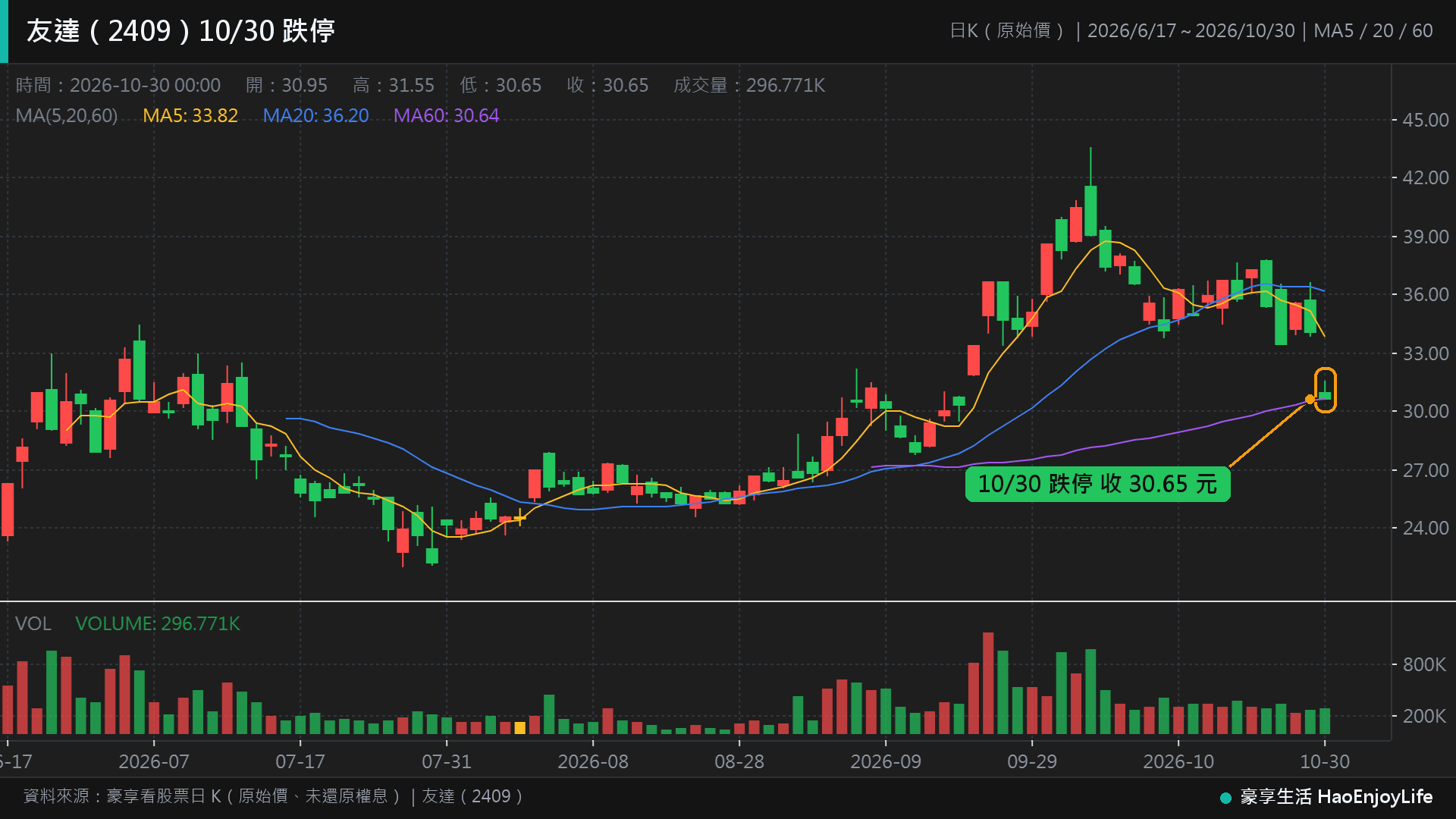Click the 09-29 date axis label
The width and height of the screenshot is (1456, 819).
tap(1032, 761)
